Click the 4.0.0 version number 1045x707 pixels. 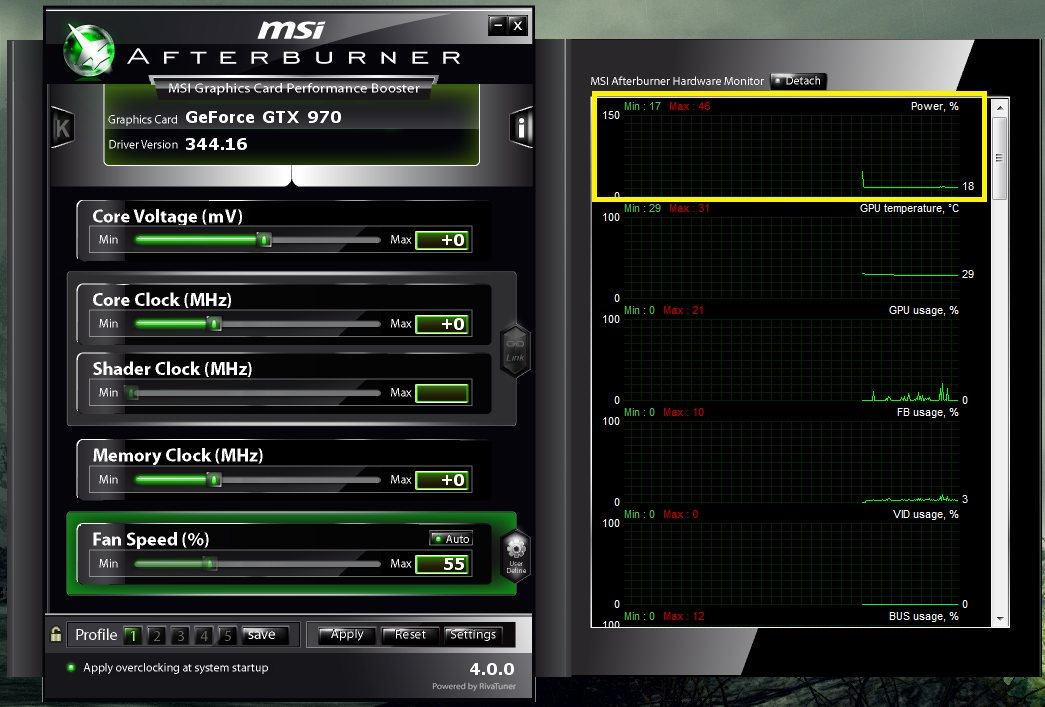click(492, 669)
